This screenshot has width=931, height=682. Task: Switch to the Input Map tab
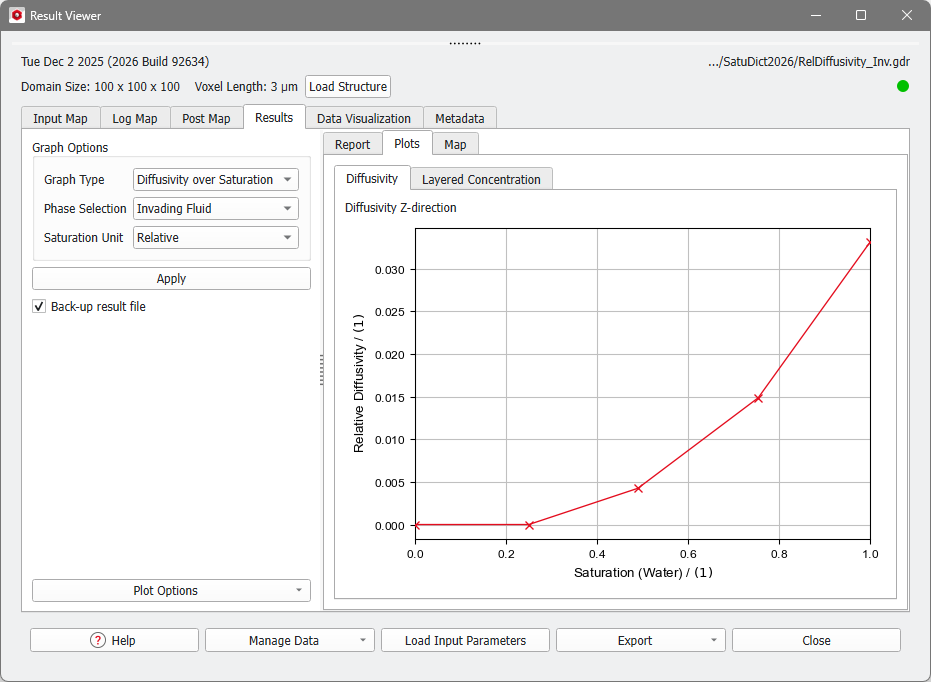coord(60,117)
